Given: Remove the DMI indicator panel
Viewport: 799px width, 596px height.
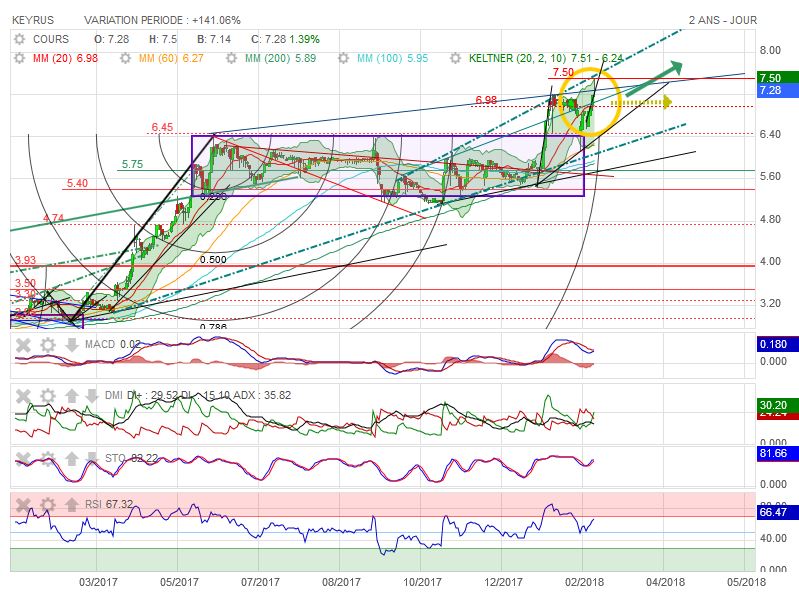Looking at the screenshot, I should click(x=23, y=396).
